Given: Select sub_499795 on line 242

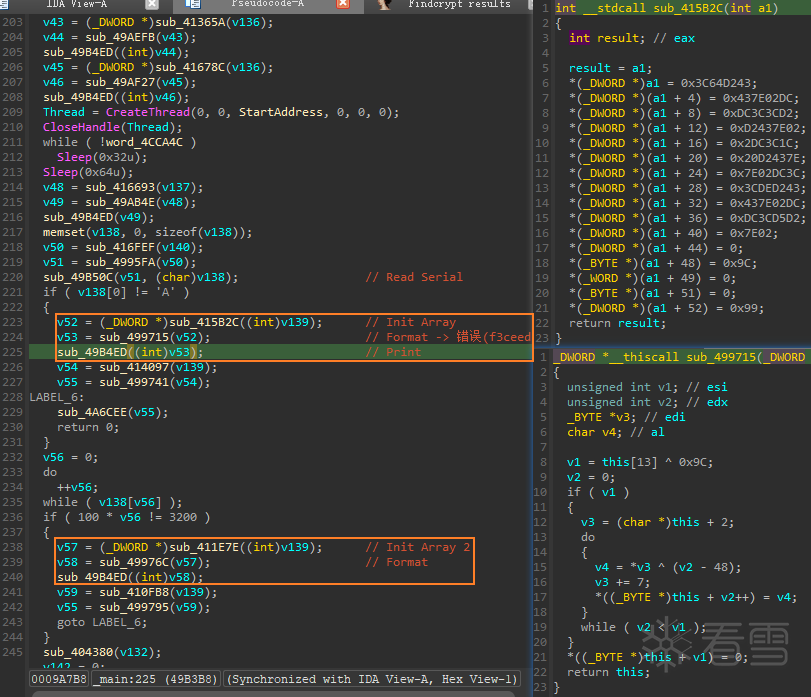Looking at the screenshot, I should click(x=134, y=607).
